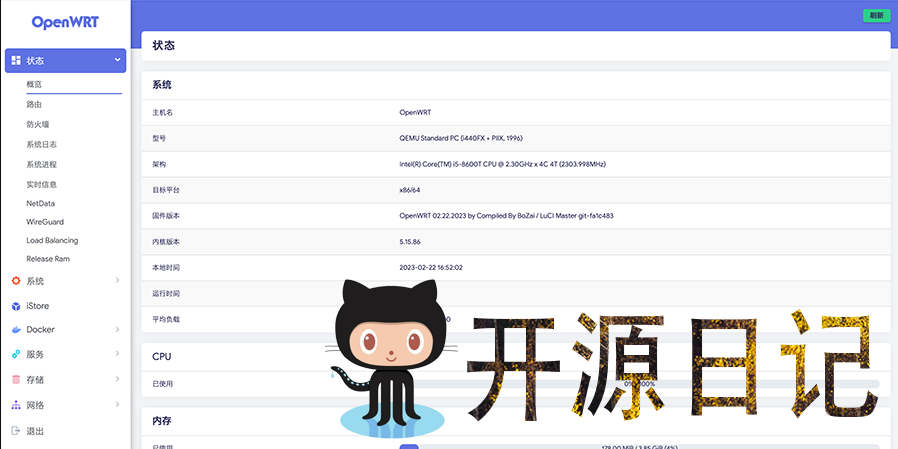The image size is (898, 449).
Task: Click the QEMU Standard PC model text
Action: [x=461, y=138]
